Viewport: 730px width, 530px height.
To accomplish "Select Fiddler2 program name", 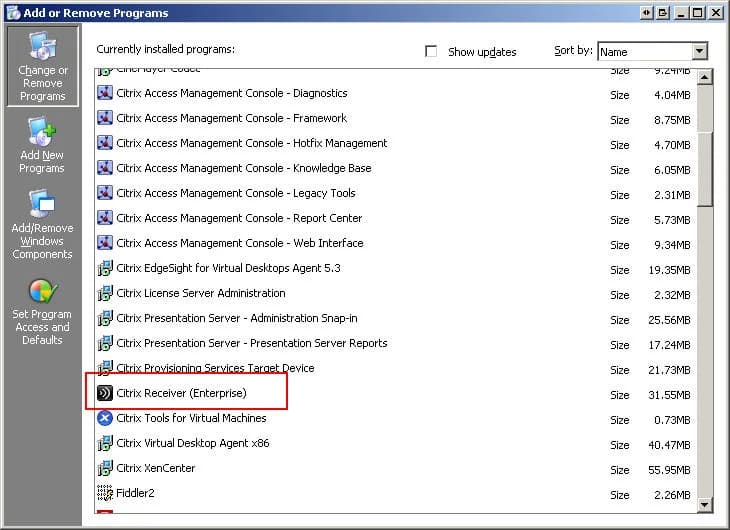I will [135, 493].
